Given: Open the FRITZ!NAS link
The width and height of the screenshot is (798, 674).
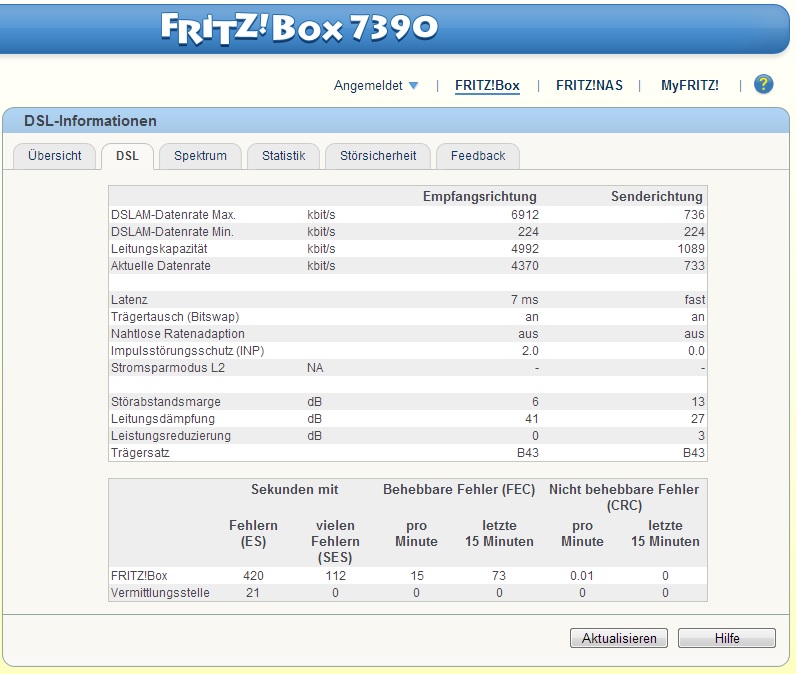Looking at the screenshot, I should pos(589,86).
